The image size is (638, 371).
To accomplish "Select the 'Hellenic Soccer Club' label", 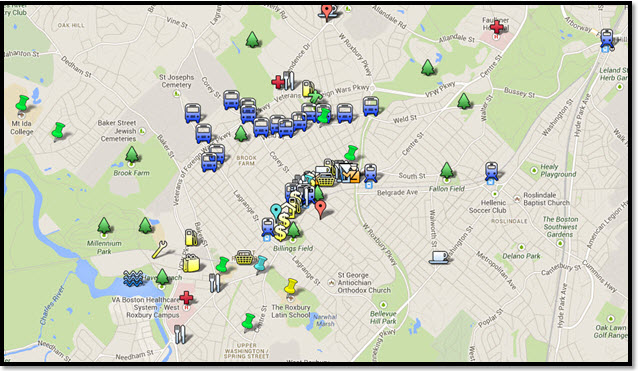I will (x=487, y=206).
